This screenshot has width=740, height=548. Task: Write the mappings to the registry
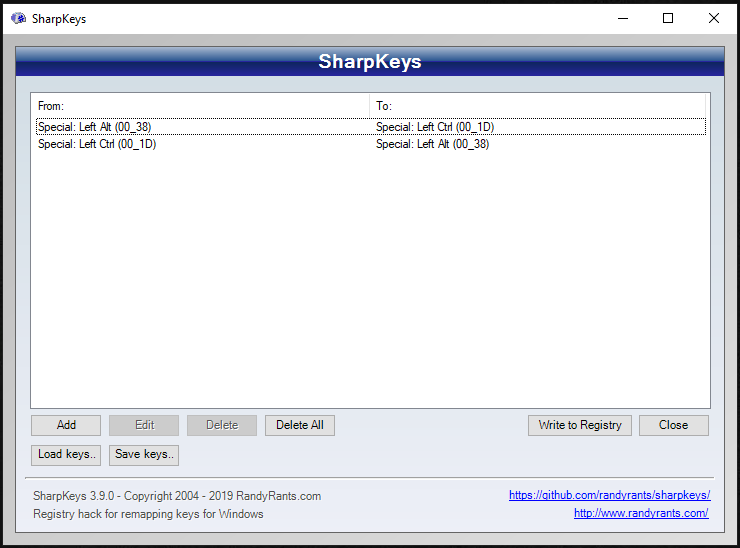pyautogui.click(x=580, y=425)
